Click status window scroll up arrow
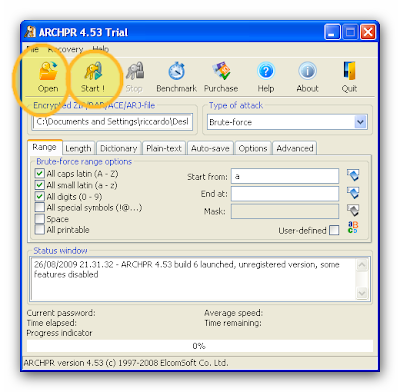This screenshot has height=392, width=400. [x=362, y=265]
